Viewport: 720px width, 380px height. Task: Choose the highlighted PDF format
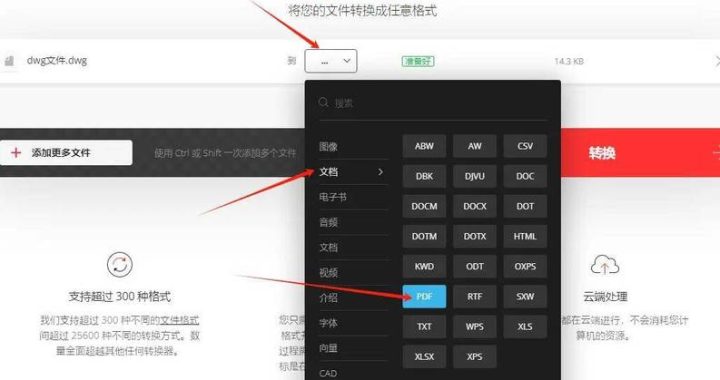point(424,296)
